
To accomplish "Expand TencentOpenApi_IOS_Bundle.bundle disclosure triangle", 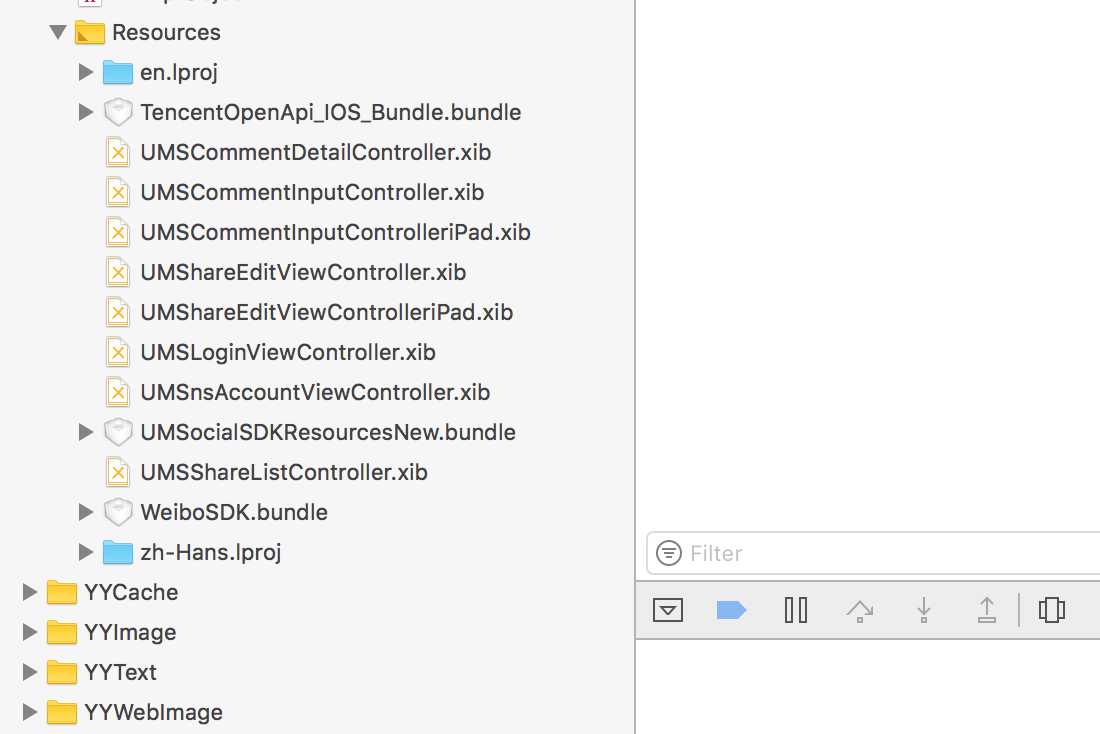I will tap(86, 112).
